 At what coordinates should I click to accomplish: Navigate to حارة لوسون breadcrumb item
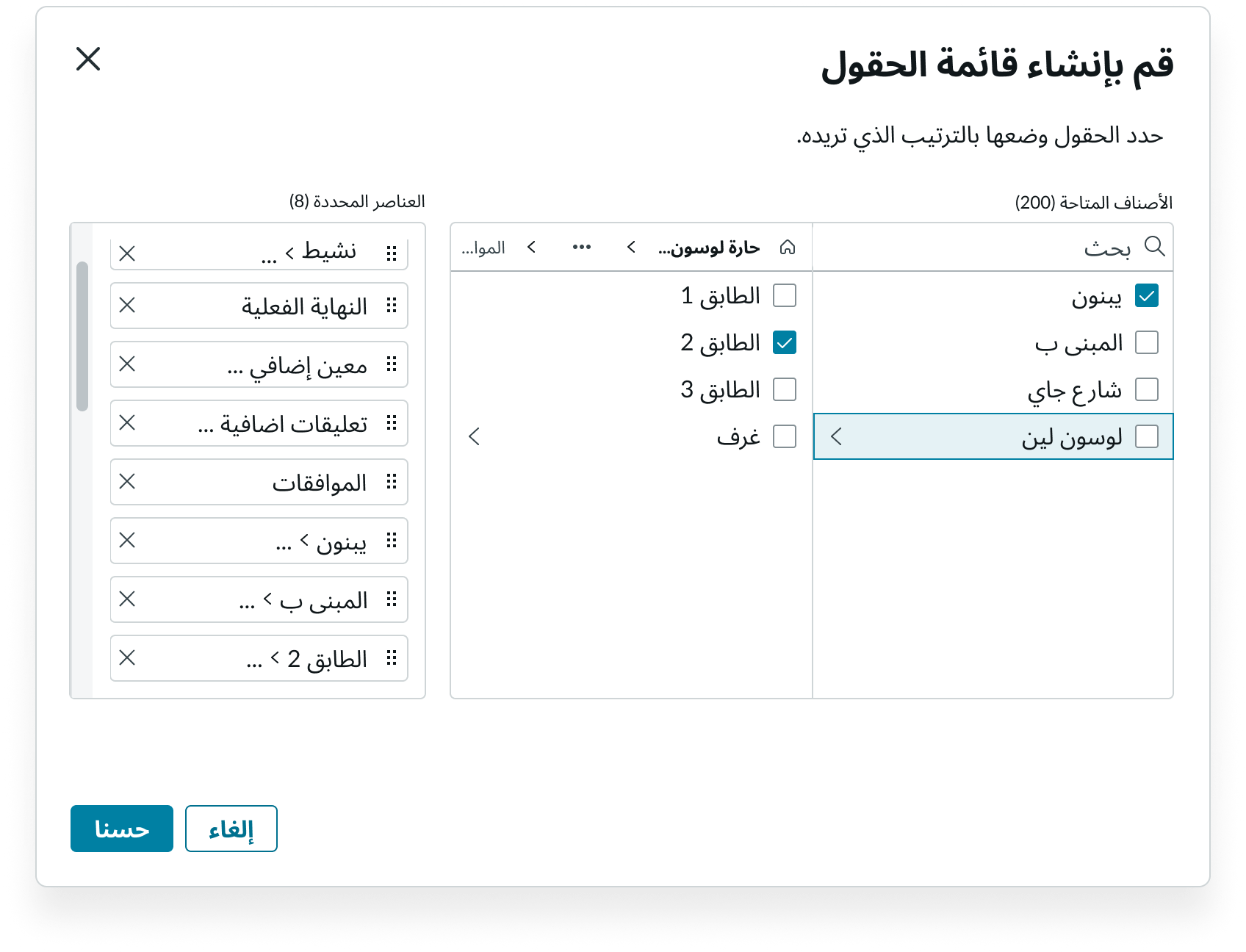click(x=709, y=248)
